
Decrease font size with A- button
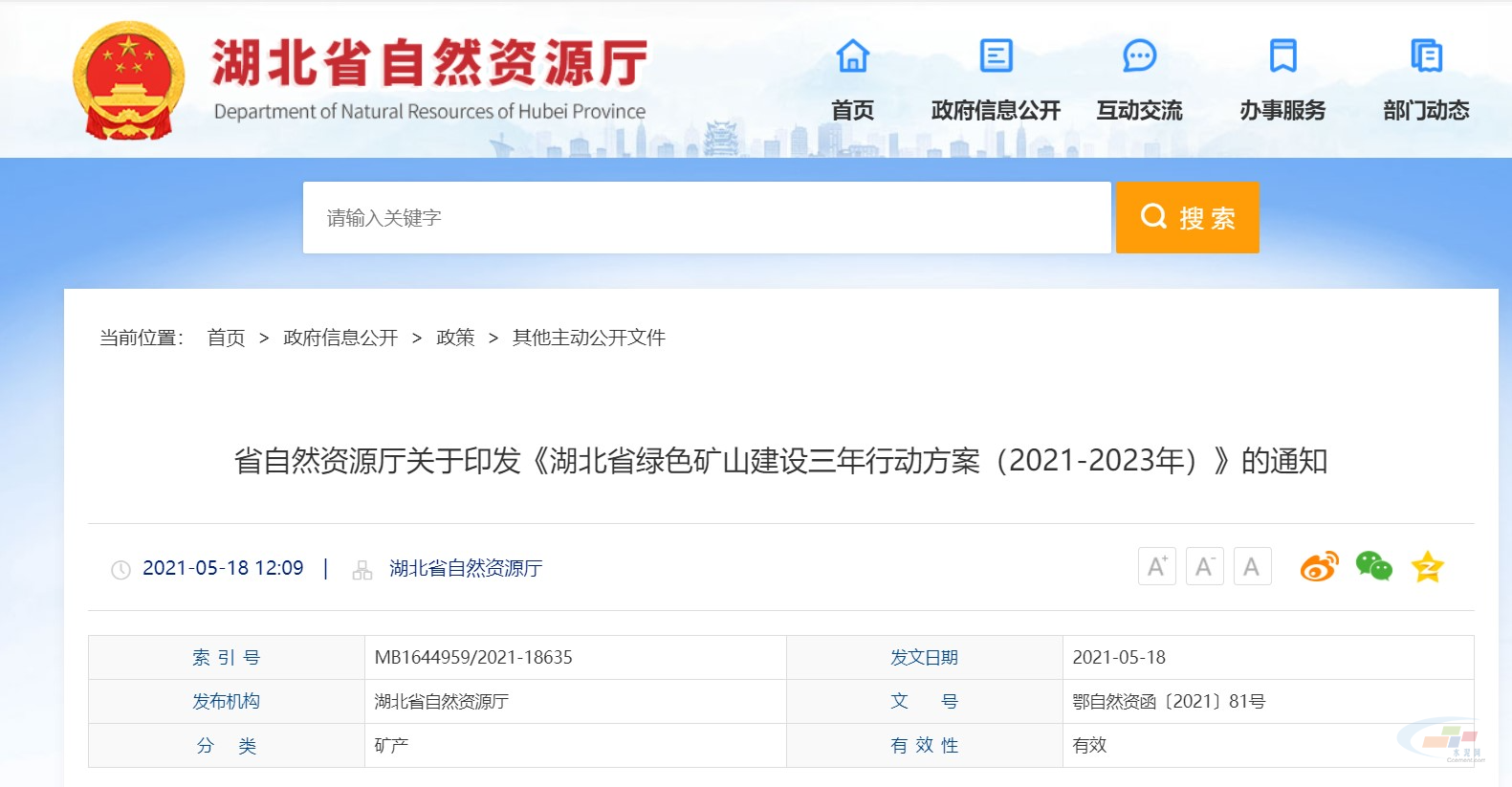[x=1204, y=567]
